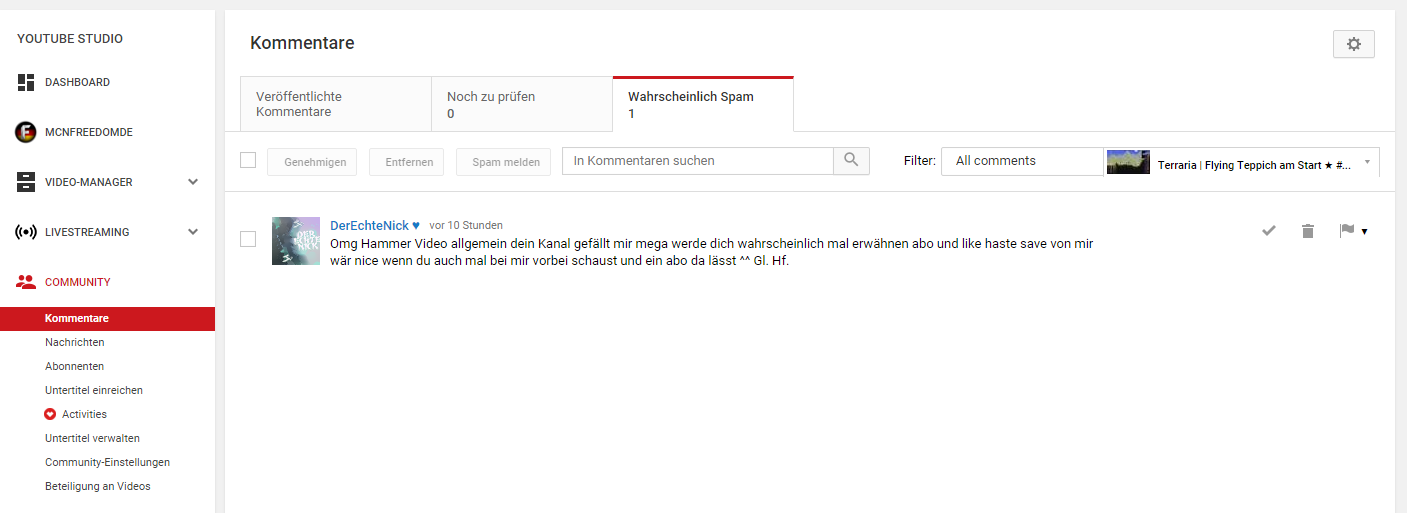Select the DerEchteNick comment checkbox
The width and height of the screenshot is (1407, 513).
point(248,239)
